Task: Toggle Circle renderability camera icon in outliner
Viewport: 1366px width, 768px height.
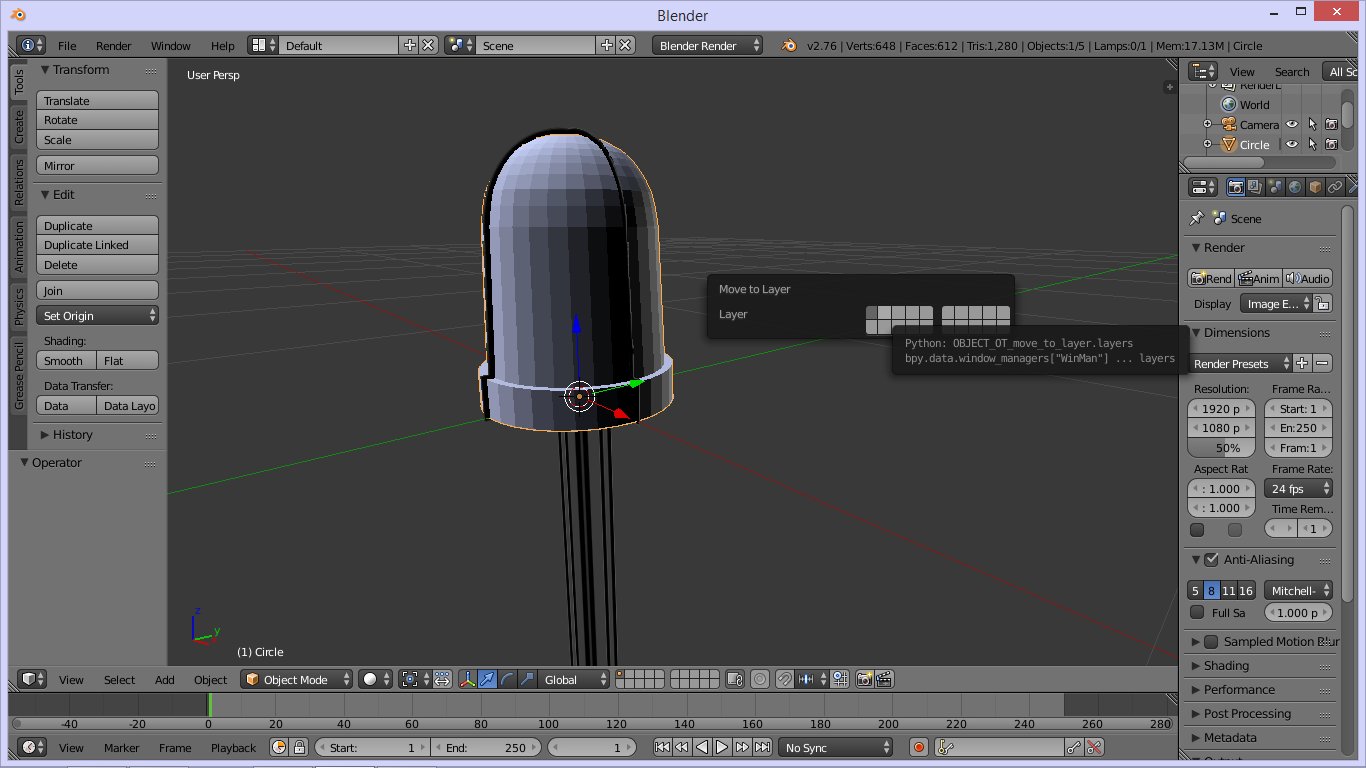Action: coord(1331,145)
